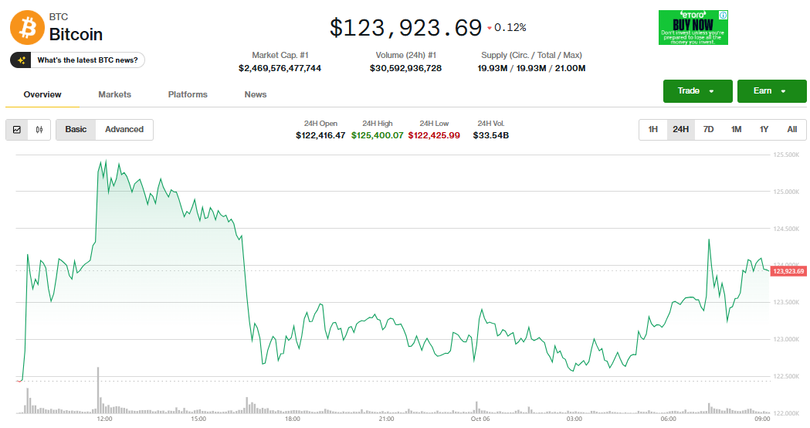Set chart range to 1H
Screen dimensions: 810x428
(653, 129)
